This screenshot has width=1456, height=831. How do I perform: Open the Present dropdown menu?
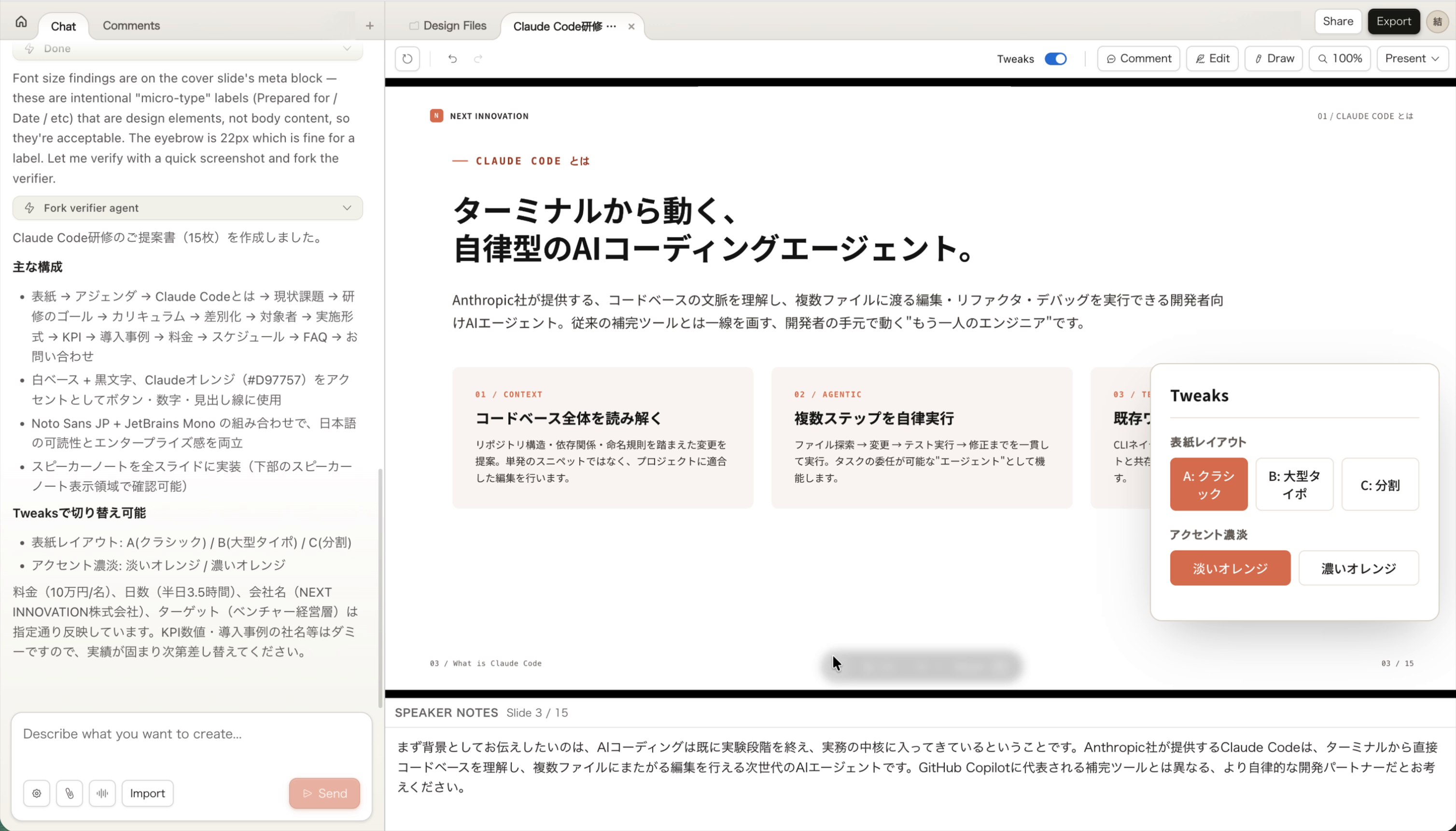point(1412,59)
